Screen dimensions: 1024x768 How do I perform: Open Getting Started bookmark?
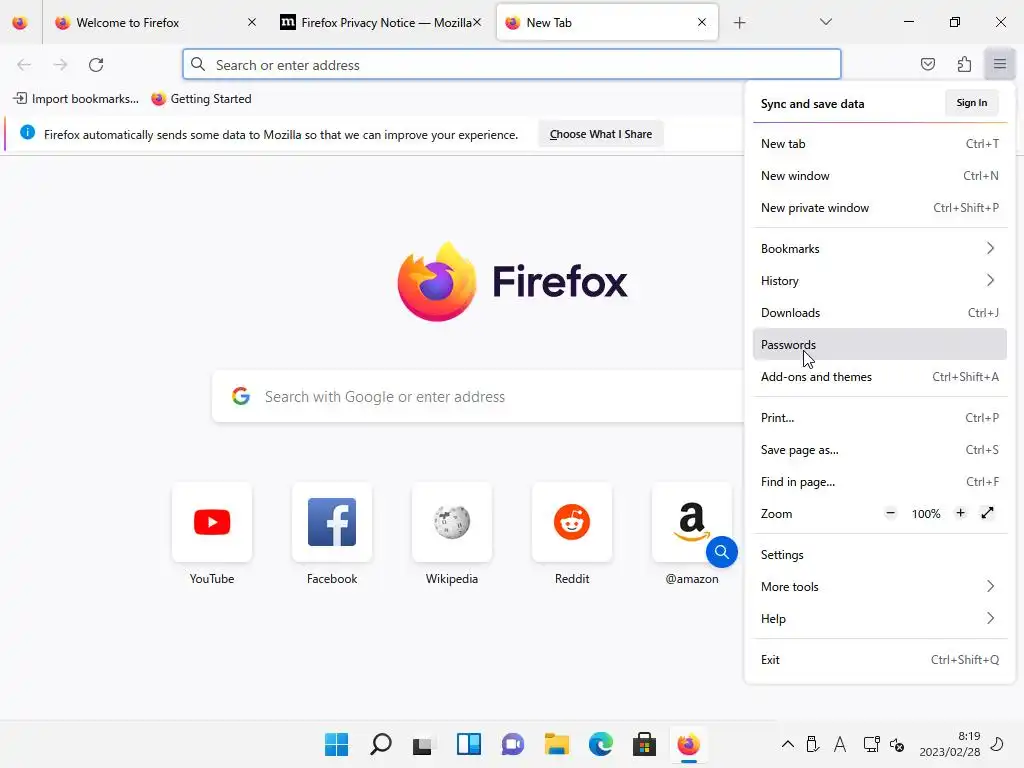201,99
